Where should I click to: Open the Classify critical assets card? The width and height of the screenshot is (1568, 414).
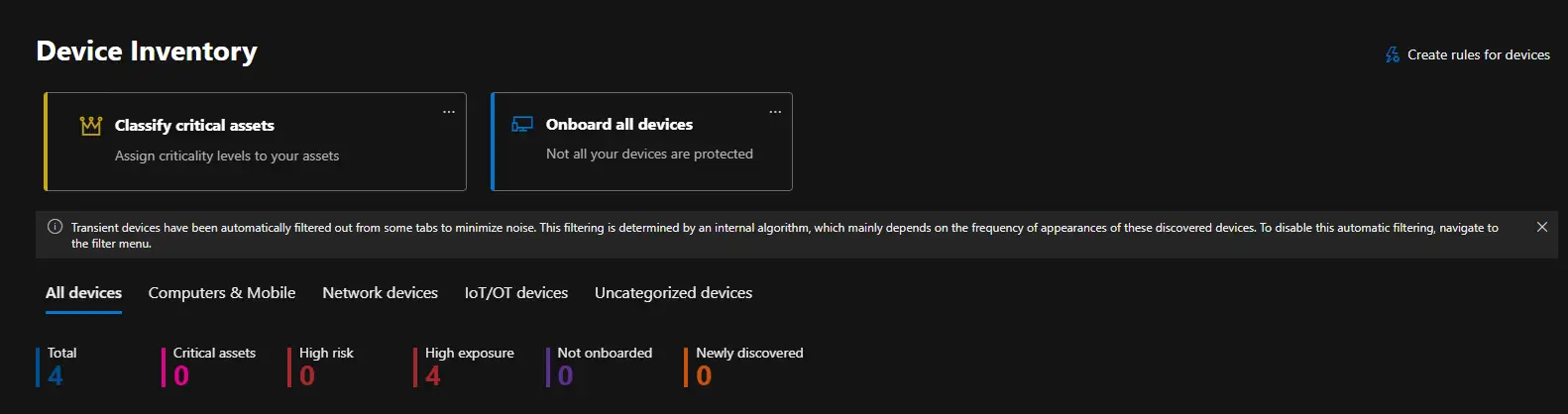tap(194, 126)
